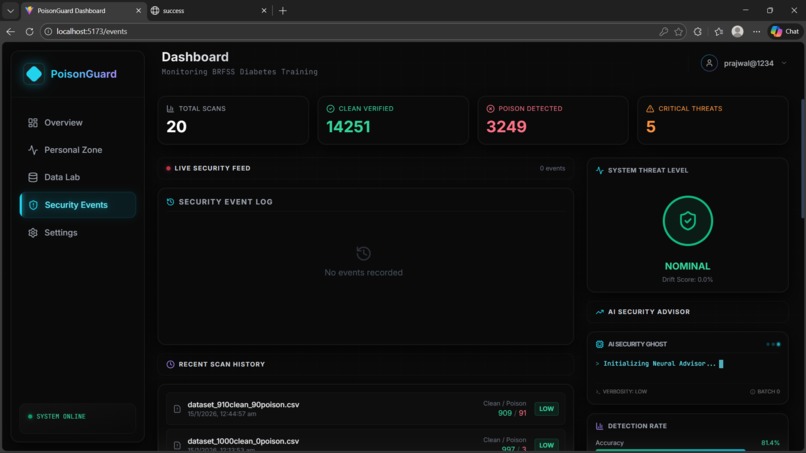Click the No events recorded clock icon

tap(363, 253)
